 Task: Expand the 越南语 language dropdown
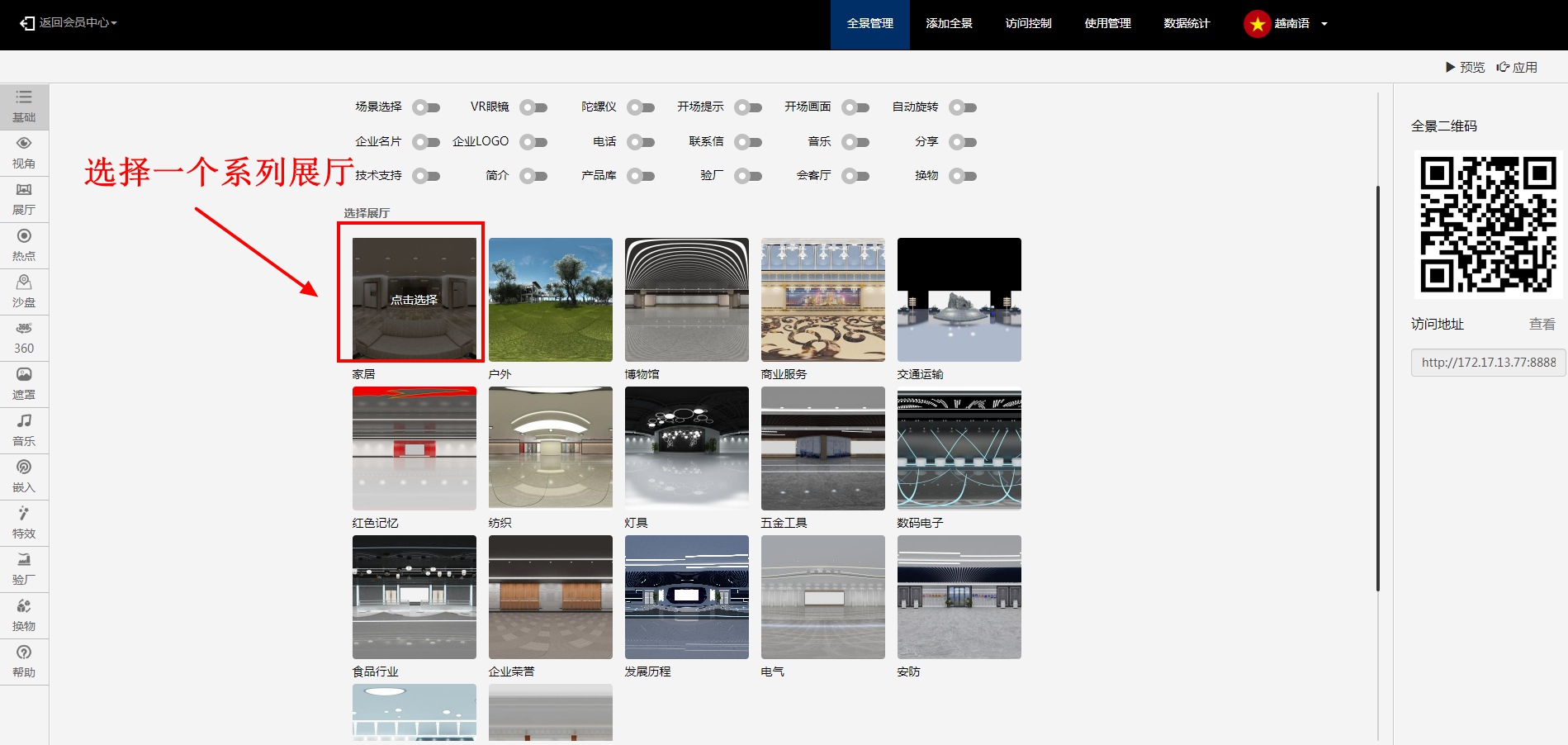click(1290, 24)
